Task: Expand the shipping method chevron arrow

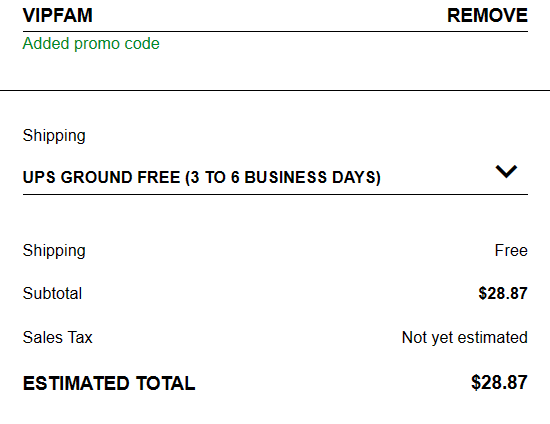Action: [506, 171]
